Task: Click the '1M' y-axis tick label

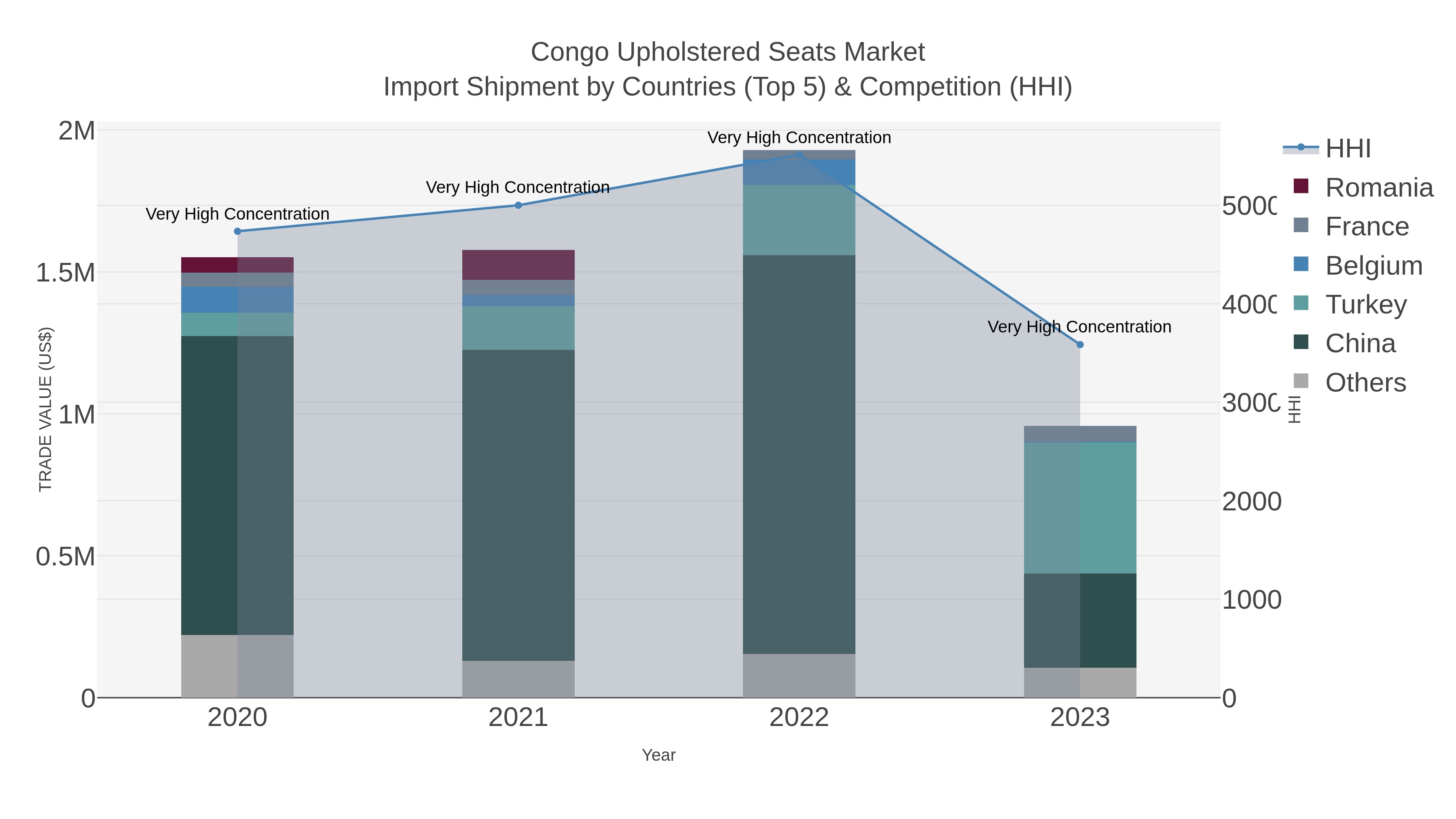Action: tap(76, 415)
